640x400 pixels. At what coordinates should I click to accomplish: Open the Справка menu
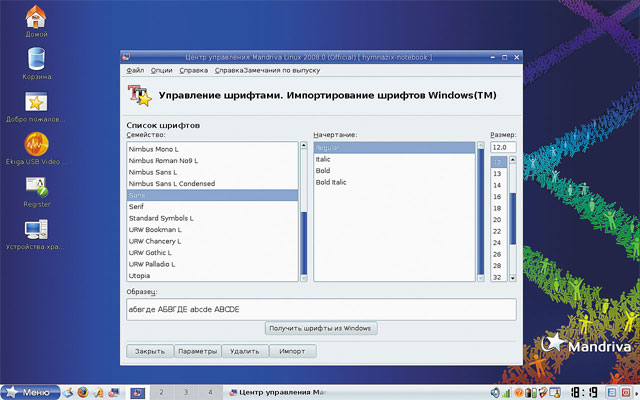click(193, 70)
